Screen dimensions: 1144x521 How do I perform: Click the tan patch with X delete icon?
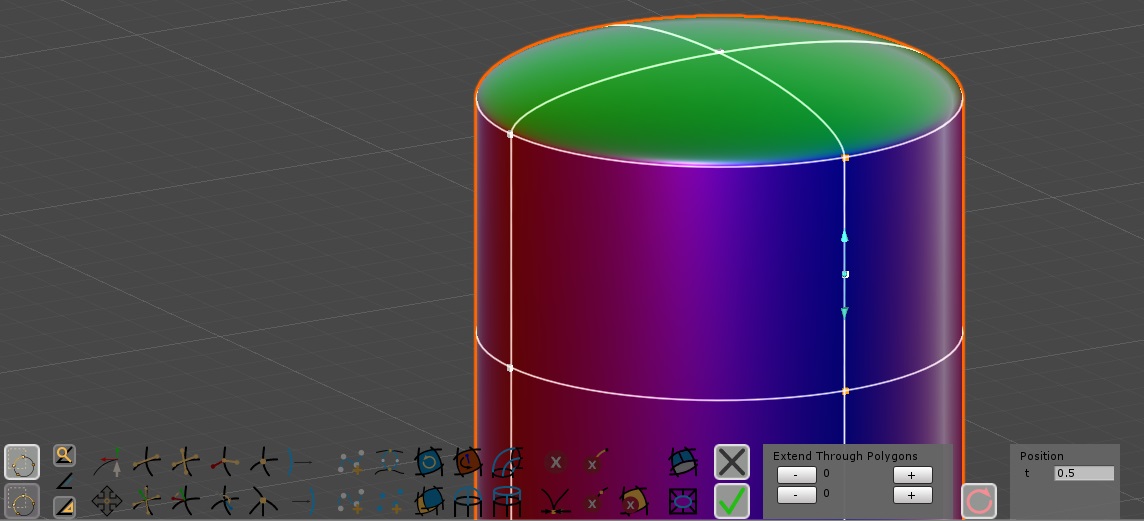click(633, 501)
